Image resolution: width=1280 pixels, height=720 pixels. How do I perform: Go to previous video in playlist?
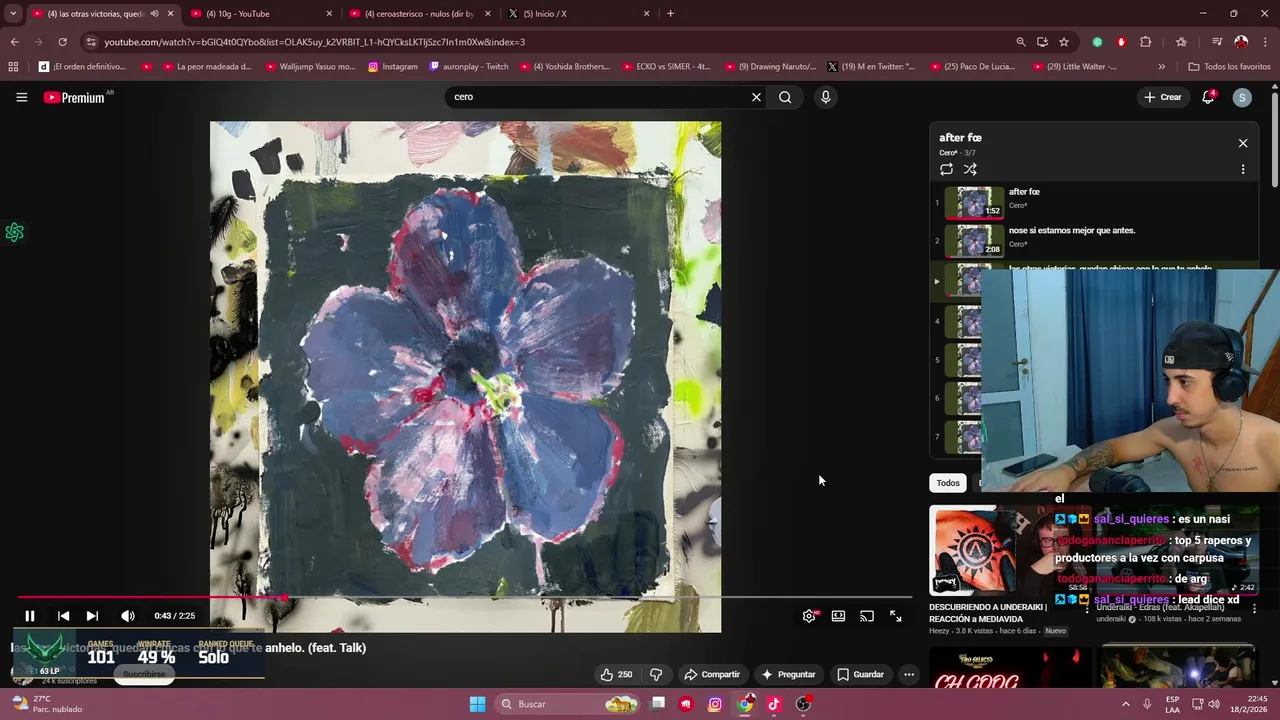[63, 616]
